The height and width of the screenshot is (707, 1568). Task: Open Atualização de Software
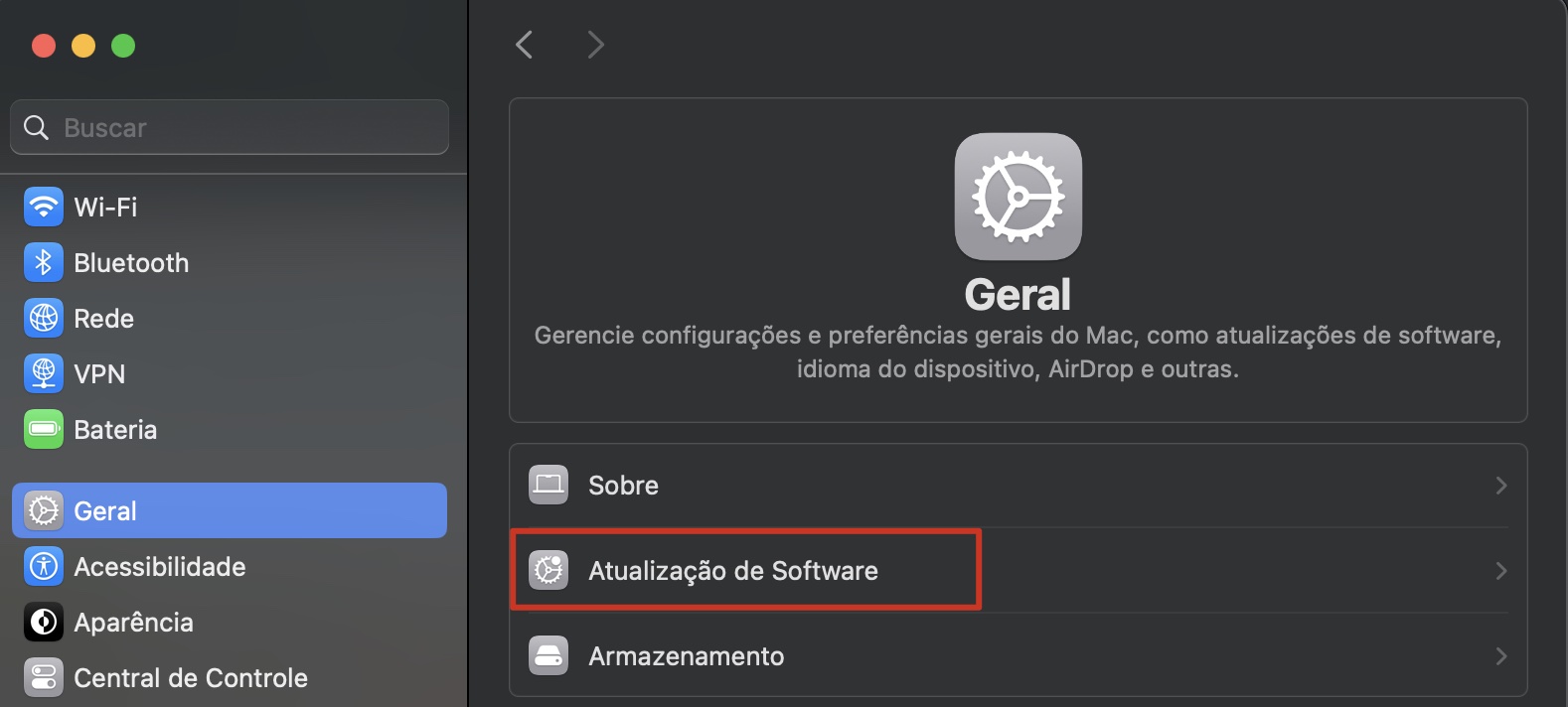(x=732, y=570)
